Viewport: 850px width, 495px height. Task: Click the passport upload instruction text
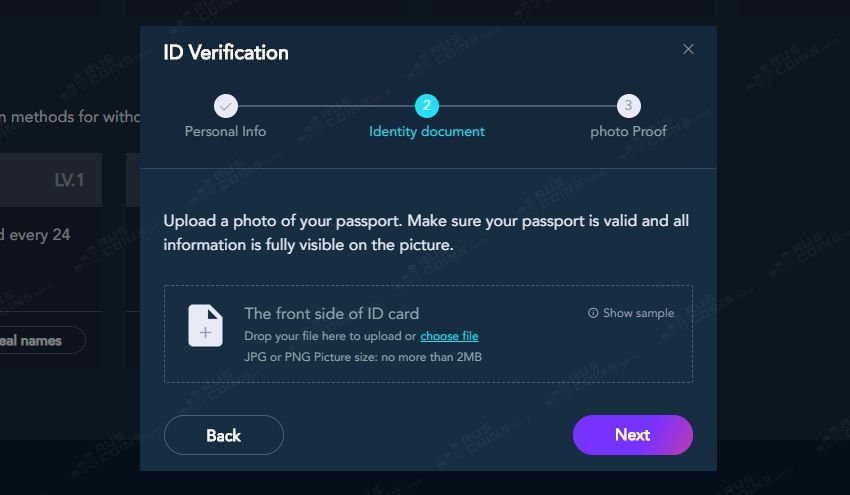tap(426, 232)
